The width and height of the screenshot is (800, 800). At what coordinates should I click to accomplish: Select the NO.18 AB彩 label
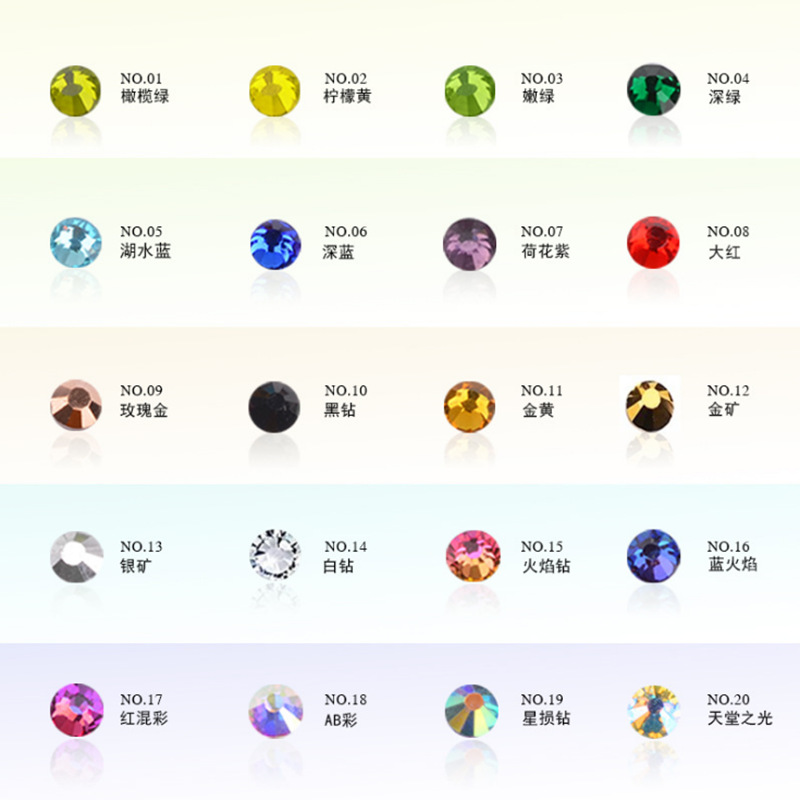tap(345, 710)
